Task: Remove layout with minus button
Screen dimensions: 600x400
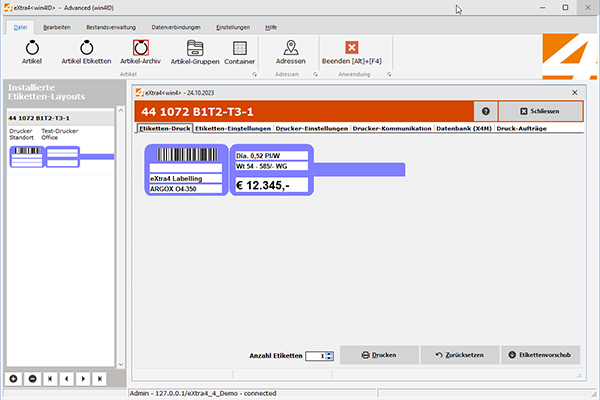Action: pyautogui.click(x=32, y=379)
